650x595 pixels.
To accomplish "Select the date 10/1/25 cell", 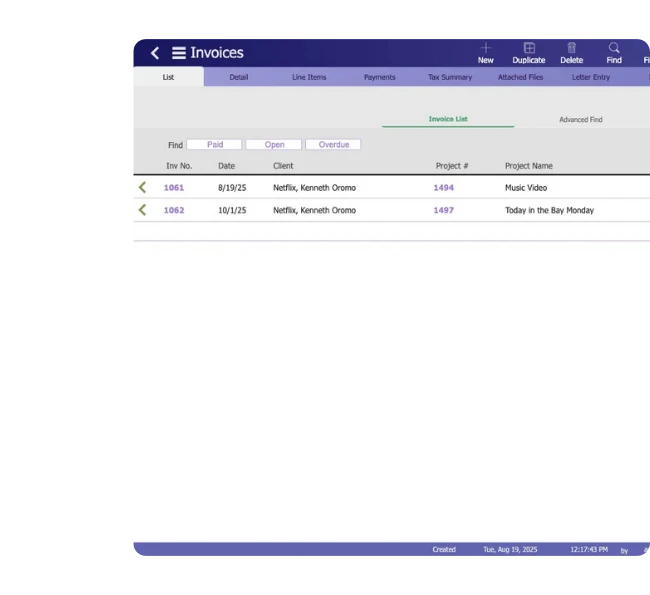I will (232, 210).
